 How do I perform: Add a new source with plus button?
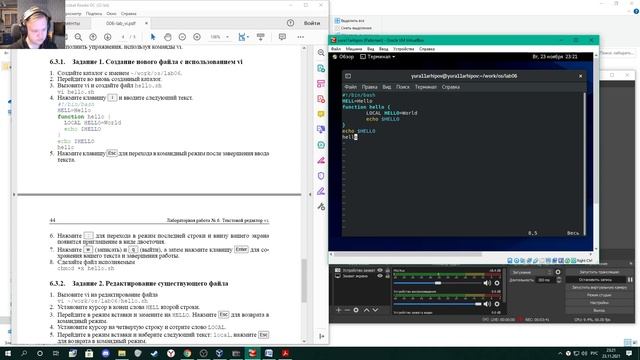tap(338, 310)
